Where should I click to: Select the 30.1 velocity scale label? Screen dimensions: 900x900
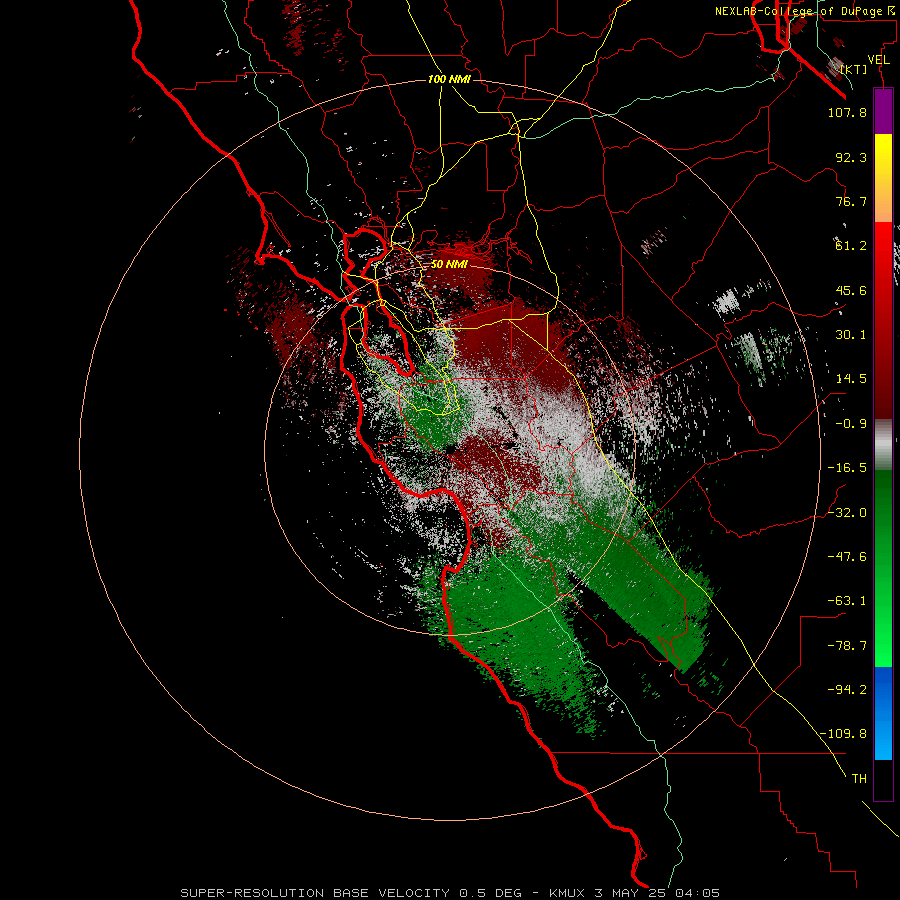click(851, 335)
